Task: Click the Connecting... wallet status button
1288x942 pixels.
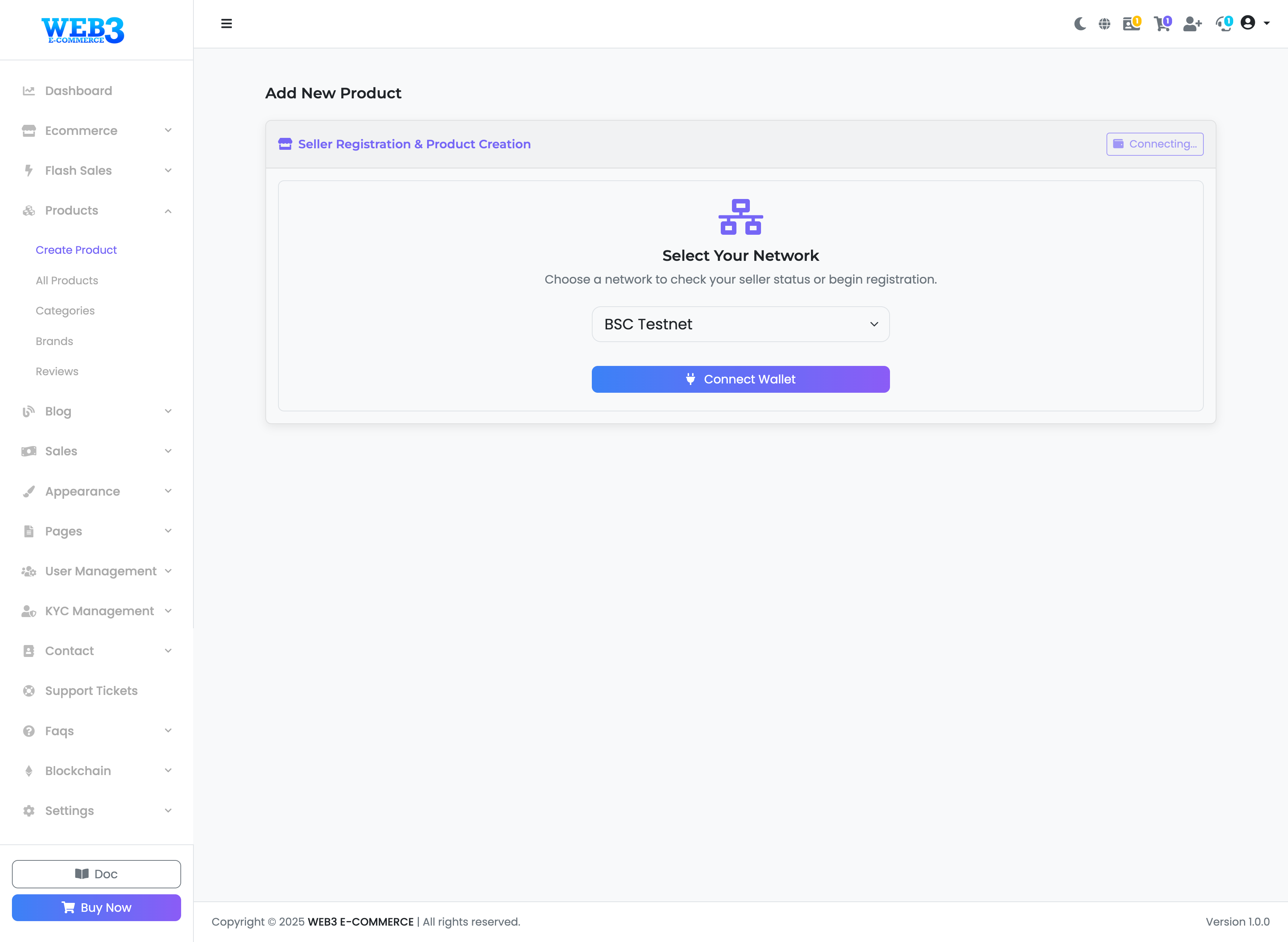Action: pos(1155,144)
